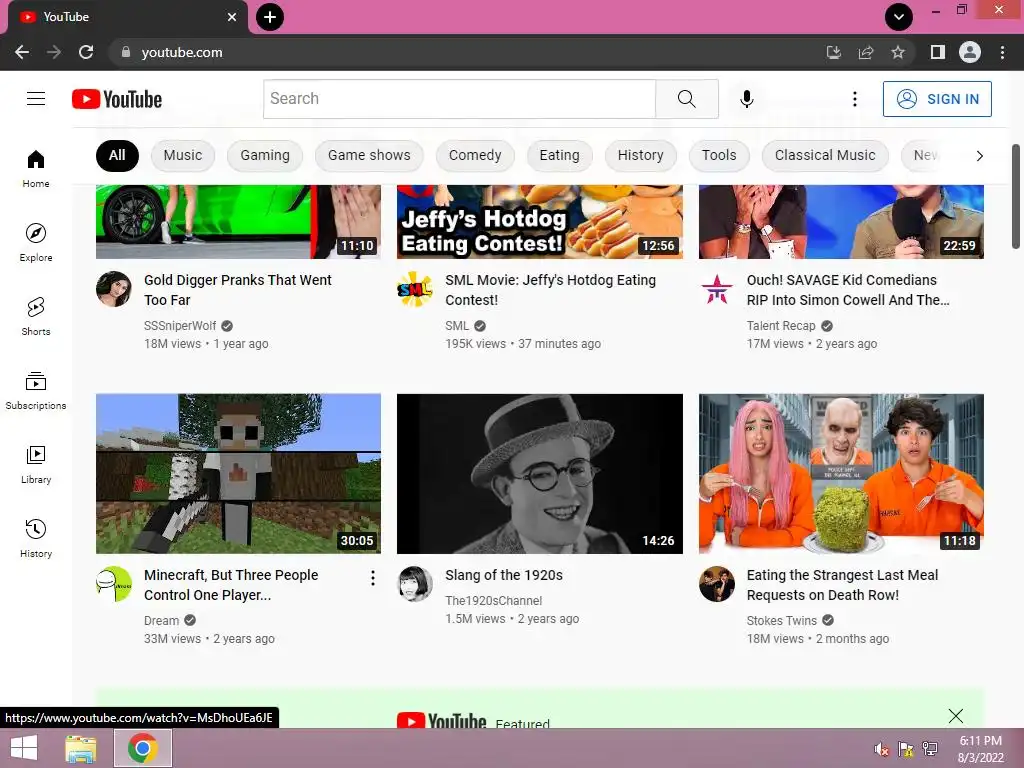The width and height of the screenshot is (1024, 768).
Task: Click the SIGN IN button
Action: [x=937, y=99]
